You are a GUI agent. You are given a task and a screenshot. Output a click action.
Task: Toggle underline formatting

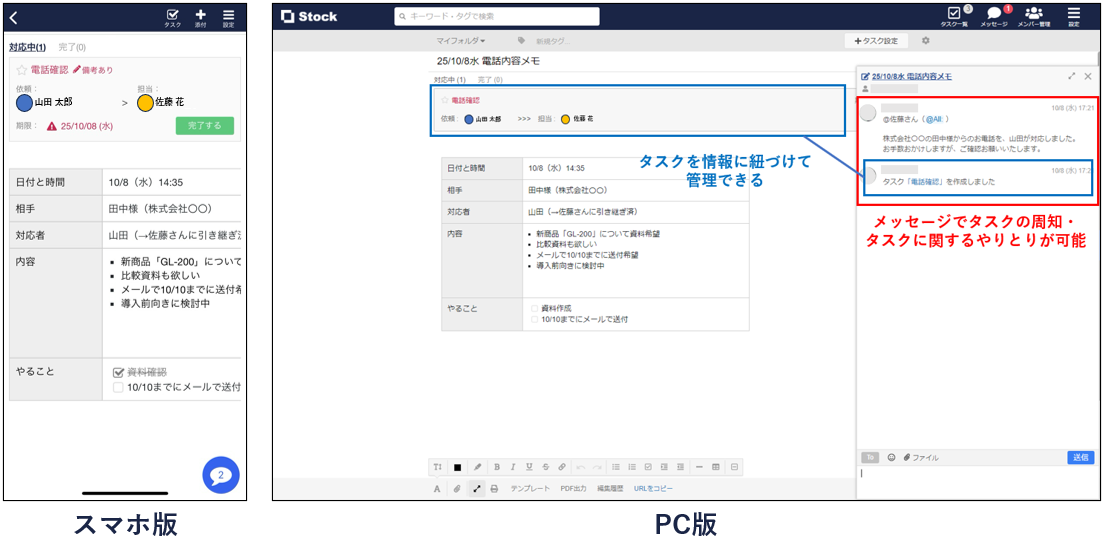pos(529,467)
